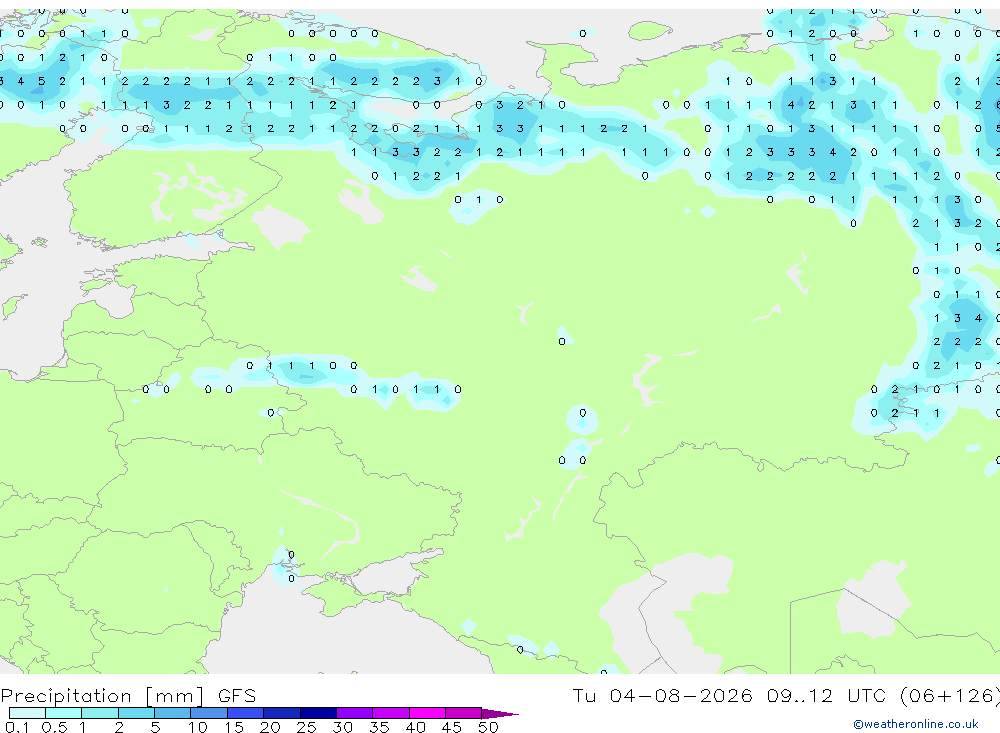Click legend label '35'
Image resolution: width=1000 pixels, height=733 pixels.
coord(379,727)
